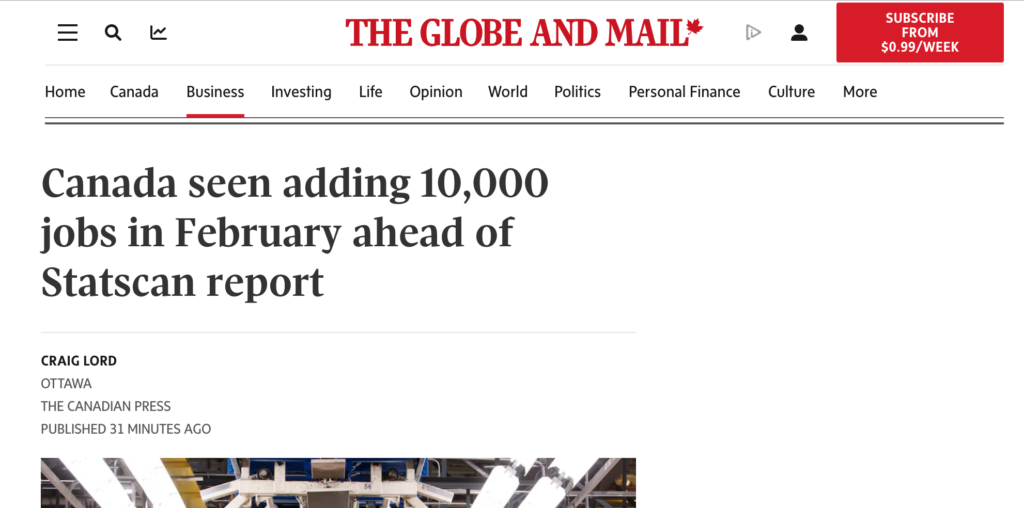Click the search magnifier icon
The width and height of the screenshot is (1024, 508).
pyautogui.click(x=113, y=33)
